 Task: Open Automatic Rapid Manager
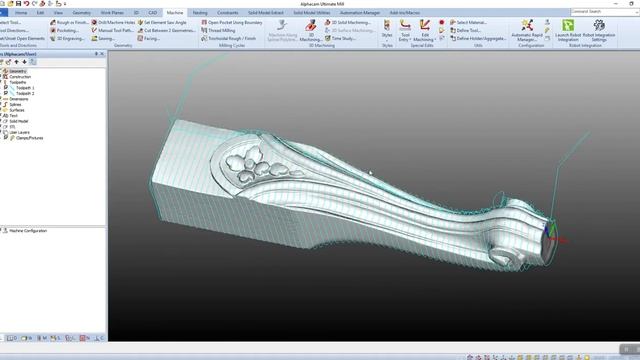tap(527, 31)
